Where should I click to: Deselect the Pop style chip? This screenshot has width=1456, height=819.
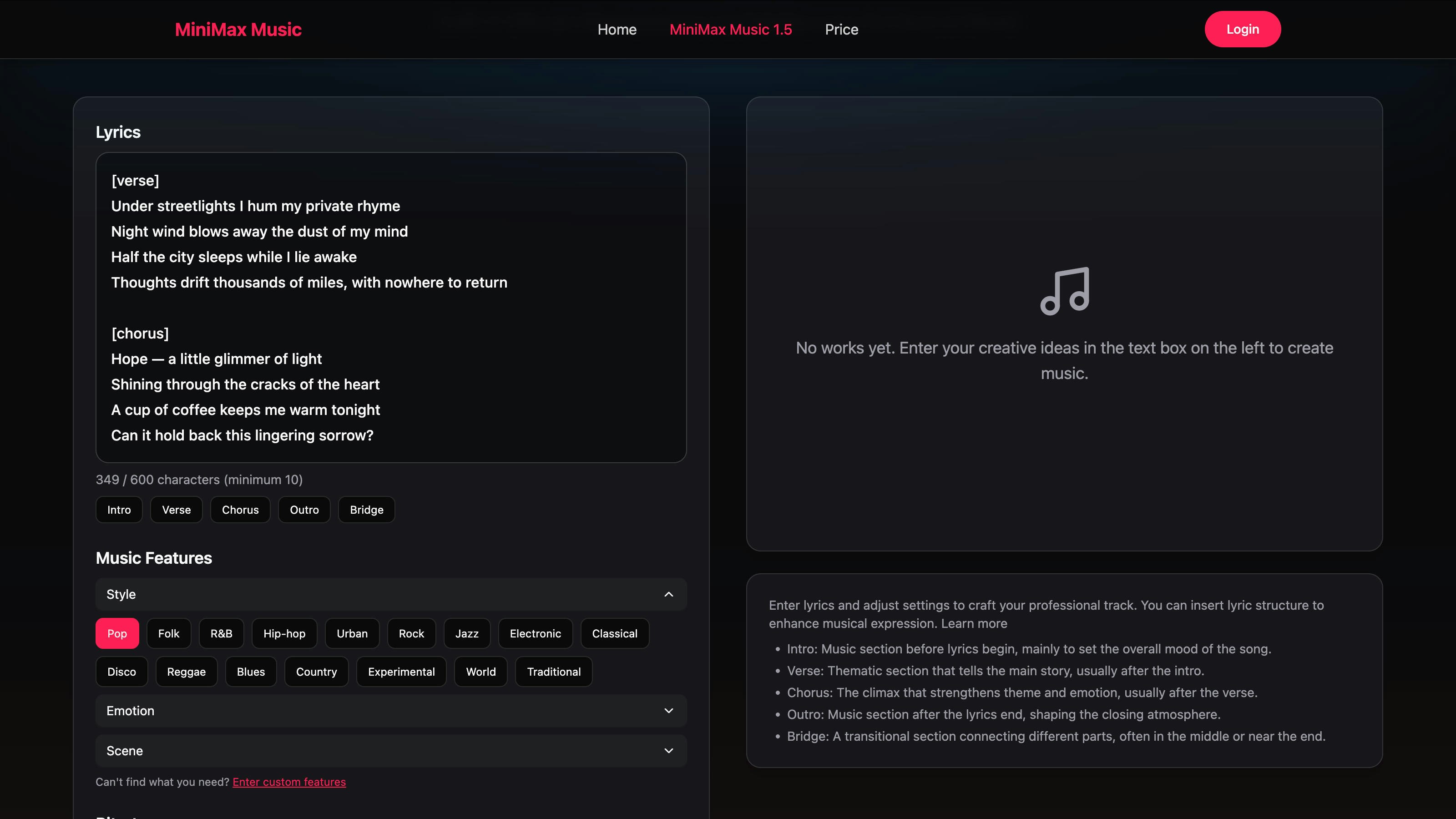(x=117, y=633)
